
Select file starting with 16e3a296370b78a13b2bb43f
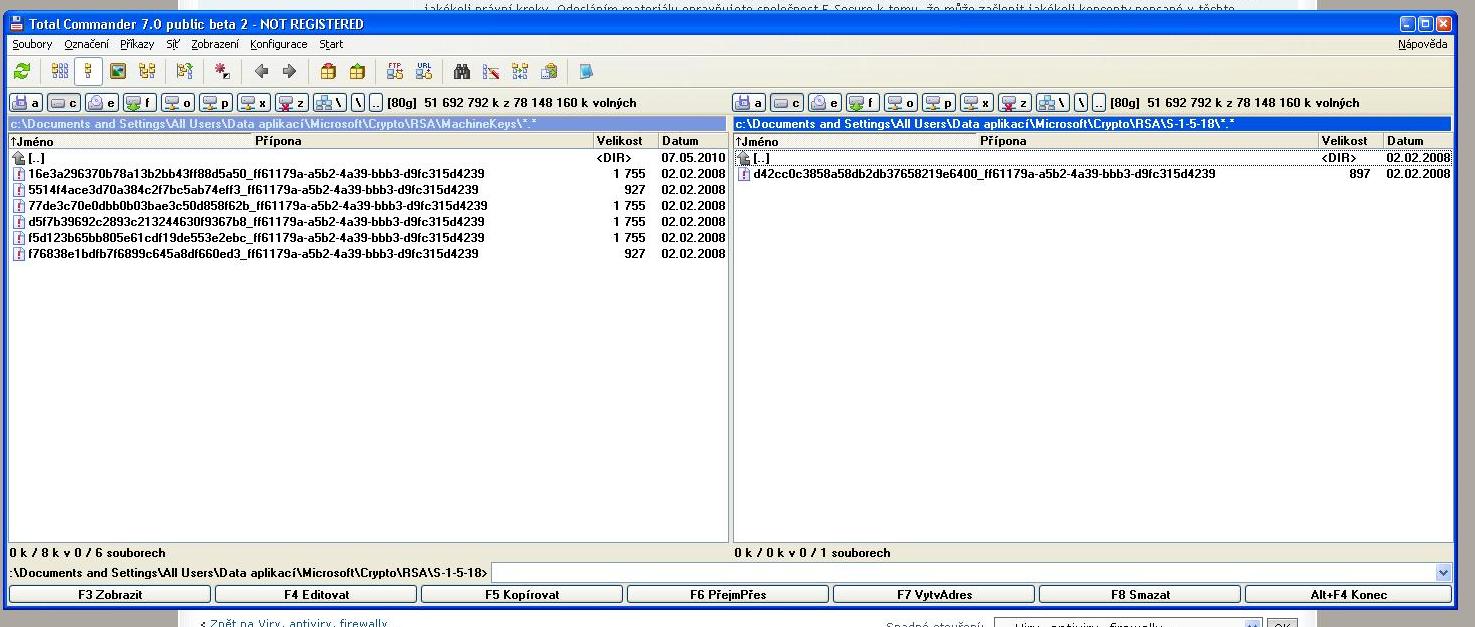click(x=368, y=173)
